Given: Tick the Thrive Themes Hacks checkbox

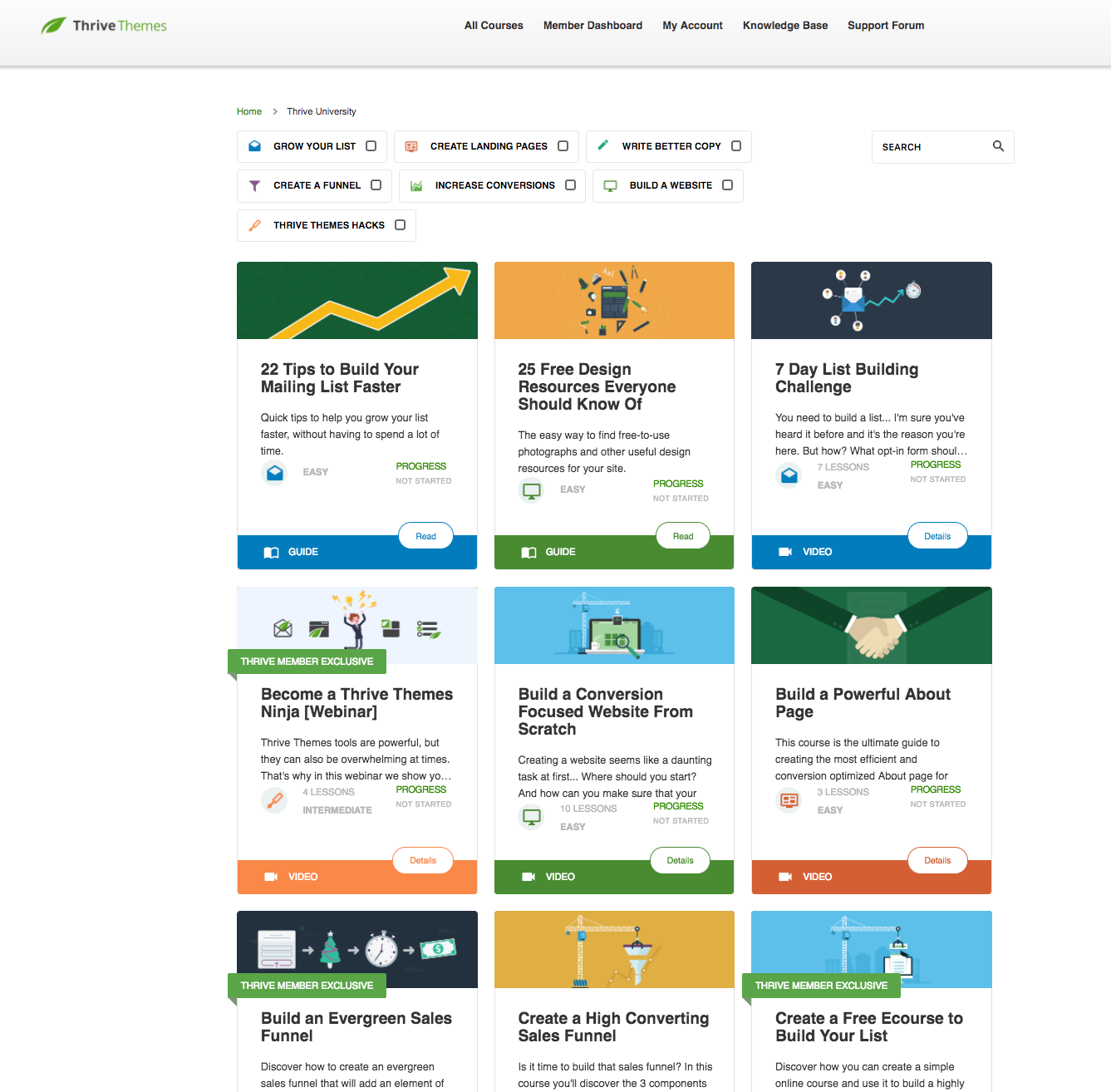Looking at the screenshot, I should [401, 225].
